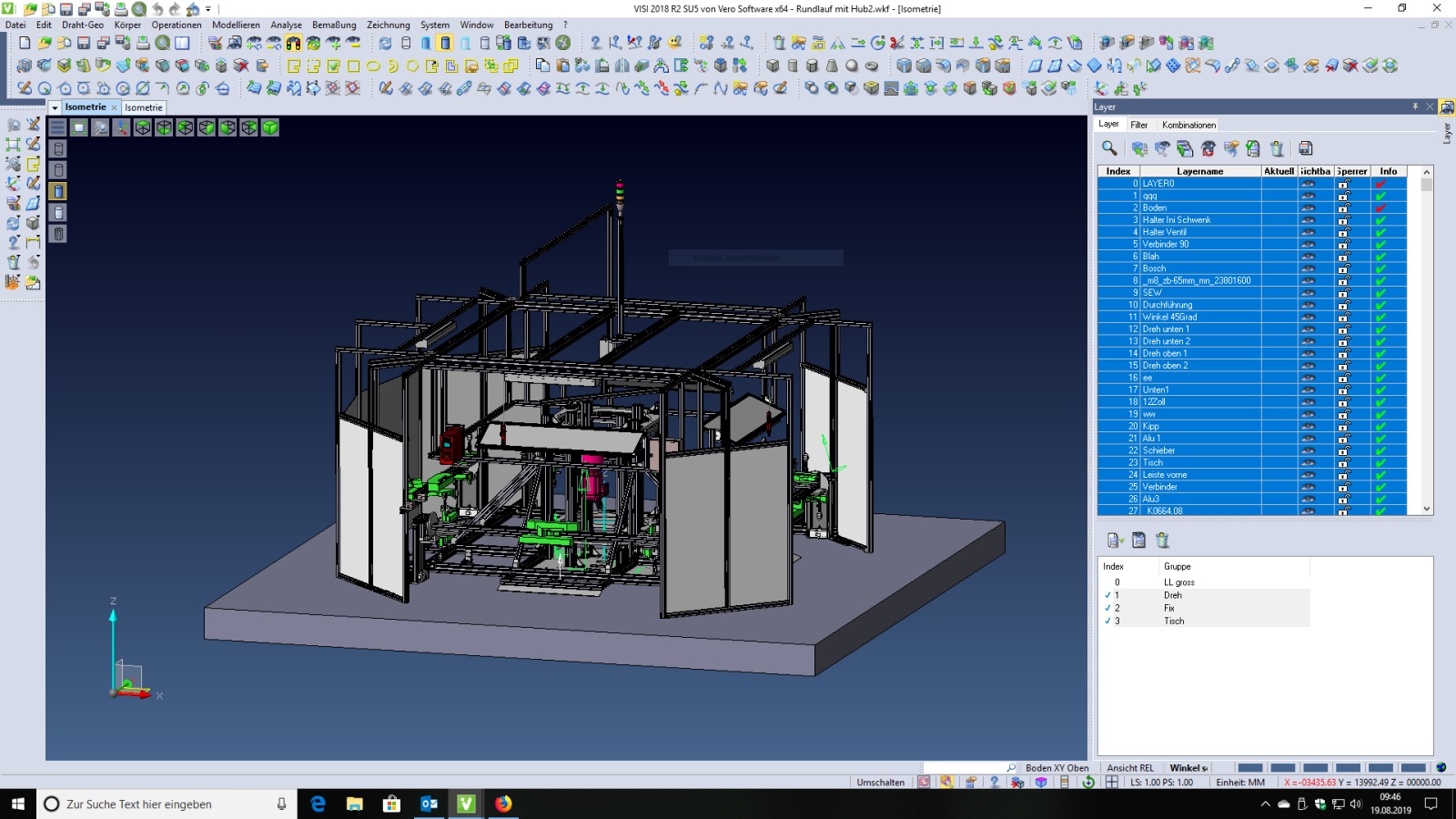The width and height of the screenshot is (1456, 819).
Task: Click the layer selection arrow icon in the Layer toolbar
Action: pyautogui.click(x=1139, y=148)
